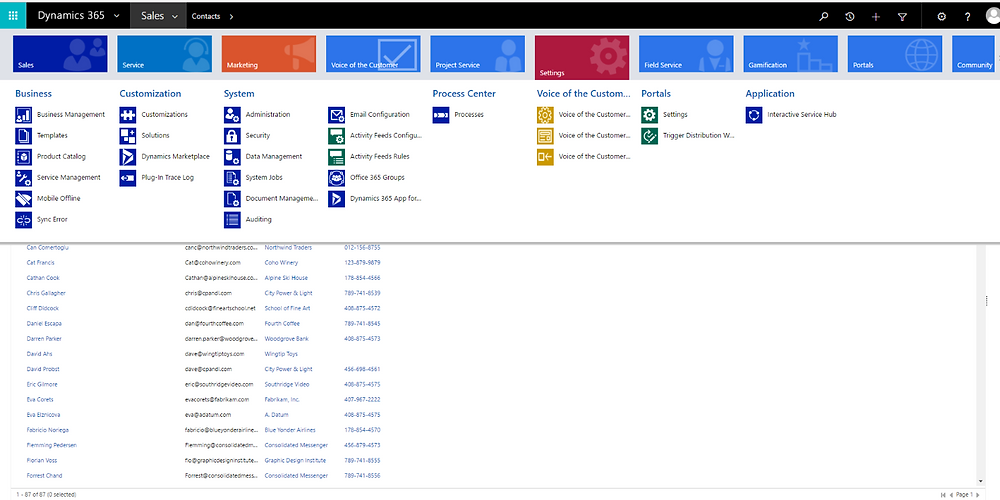Open the Fabrikam, Inc. account link
The height and width of the screenshot is (500, 1000).
(282, 399)
